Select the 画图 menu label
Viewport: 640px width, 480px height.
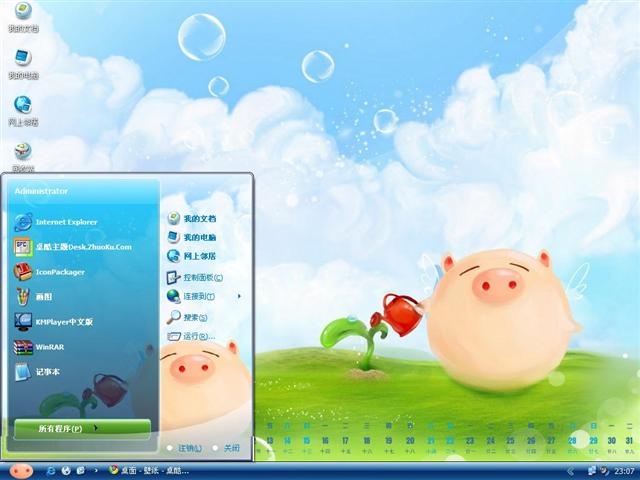click(x=44, y=297)
